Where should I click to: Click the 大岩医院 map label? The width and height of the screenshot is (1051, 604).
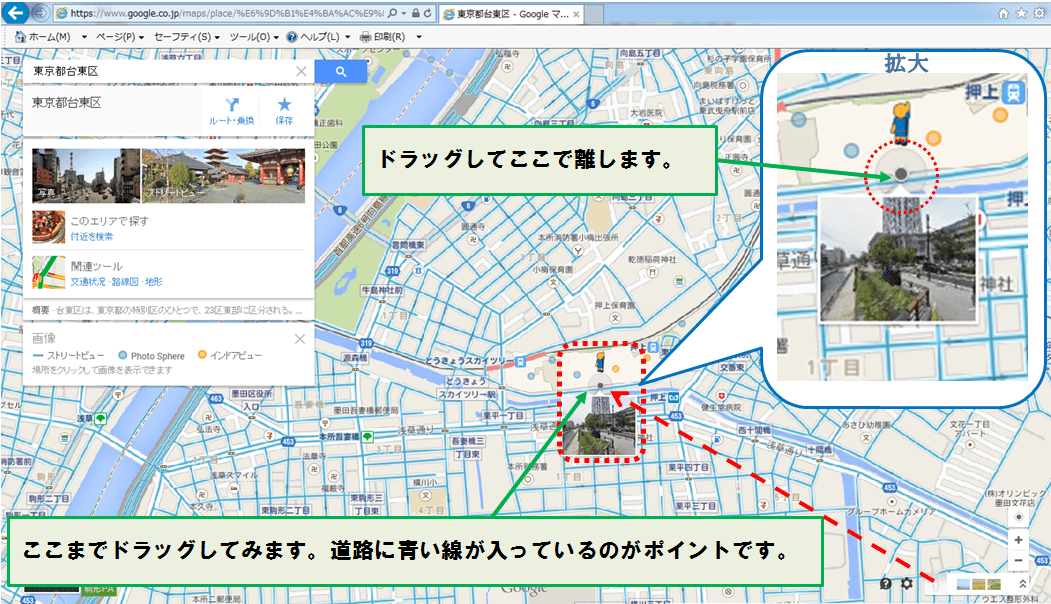click(x=645, y=113)
